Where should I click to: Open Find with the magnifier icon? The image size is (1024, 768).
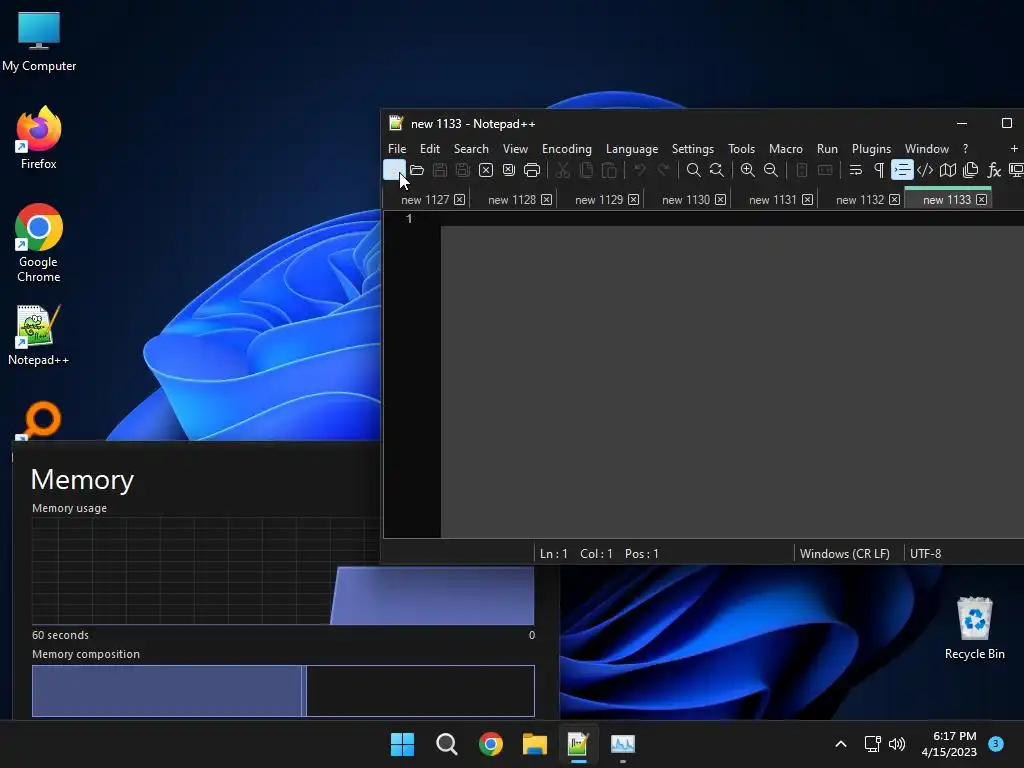[x=694, y=170]
